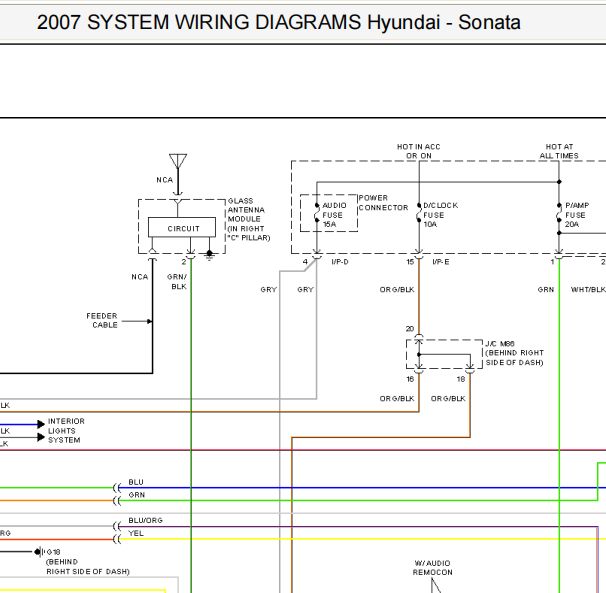Click pin number 15 at I/P-E connector
The height and width of the screenshot is (593, 606).
[410, 262]
